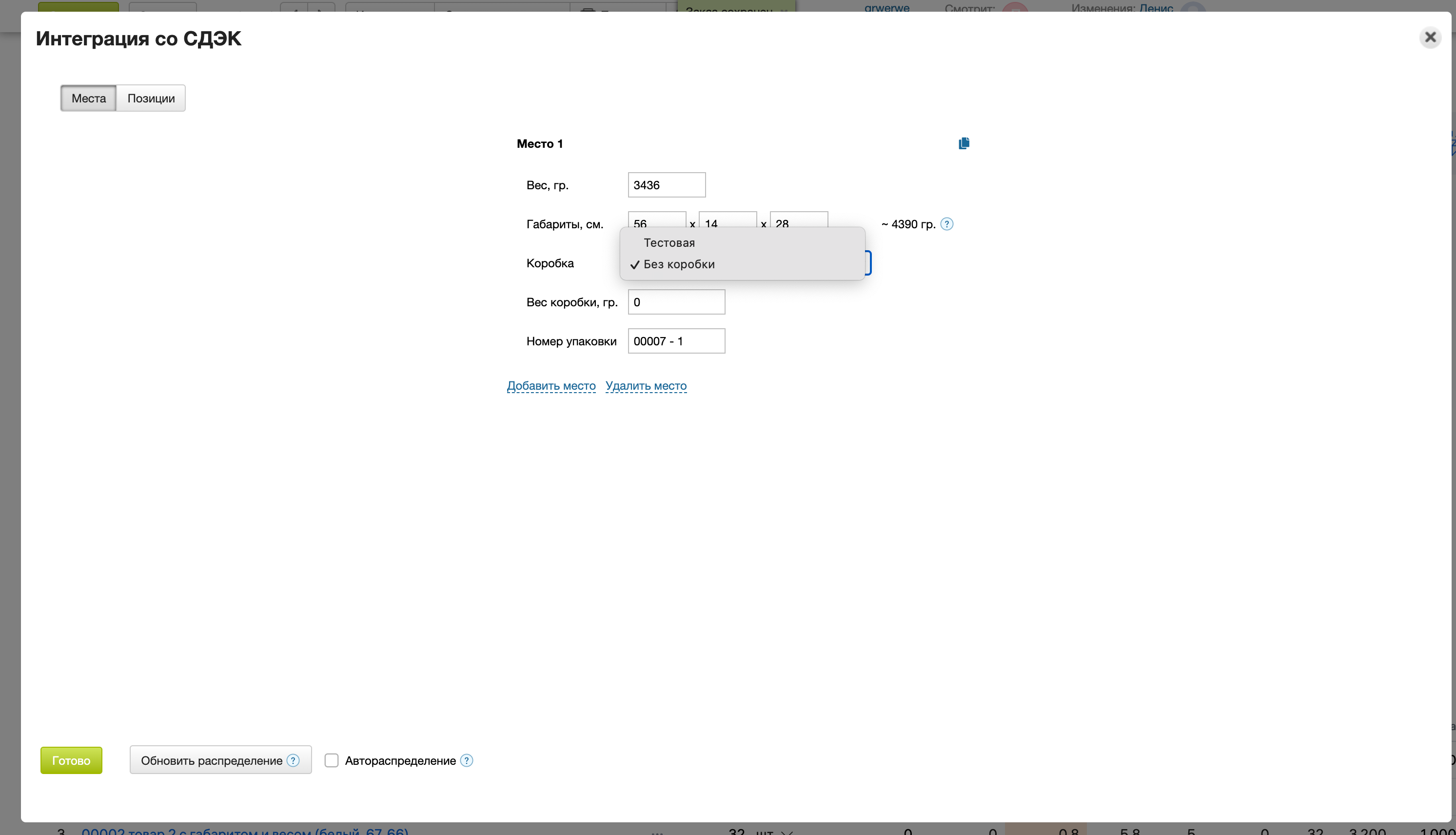Click the Добавить место link
Screen dimensions: 1456x835
pos(551,386)
